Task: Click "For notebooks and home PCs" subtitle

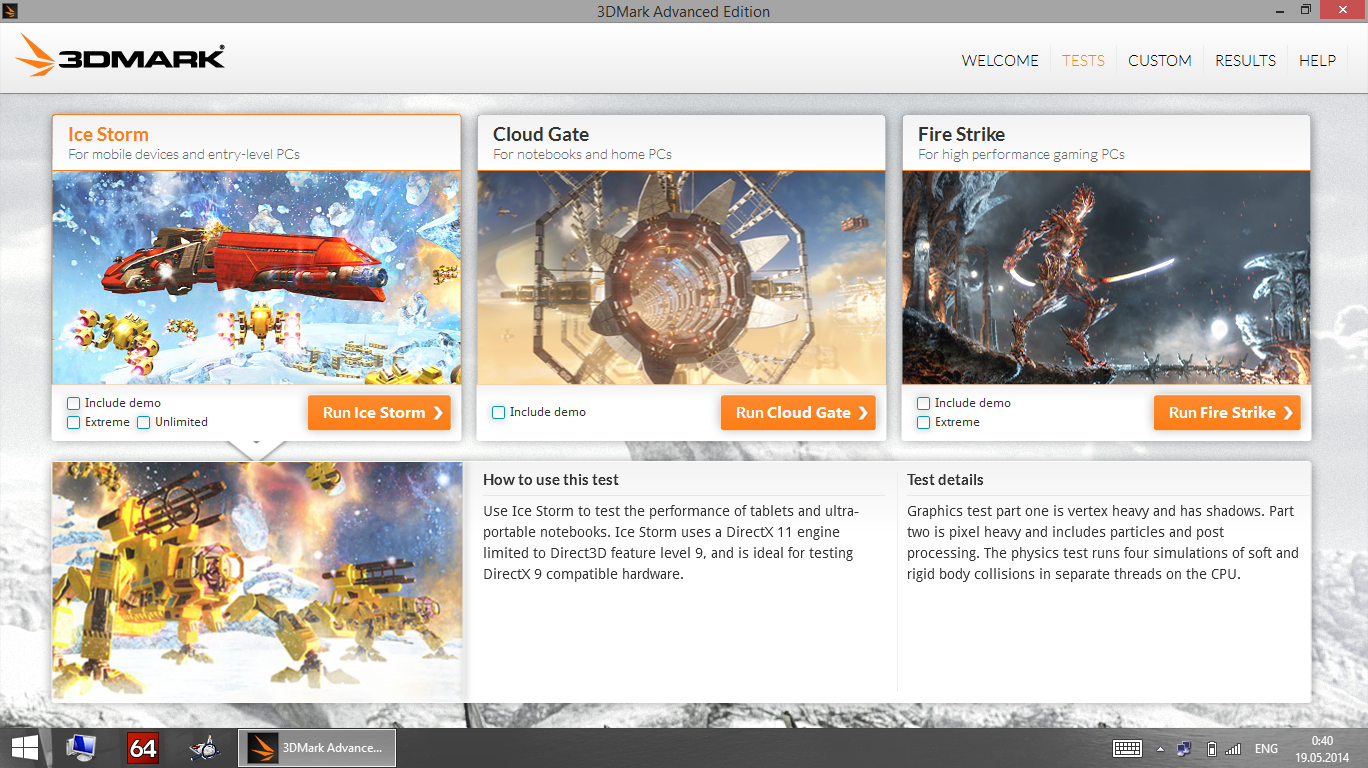Action: click(x=582, y=155)
